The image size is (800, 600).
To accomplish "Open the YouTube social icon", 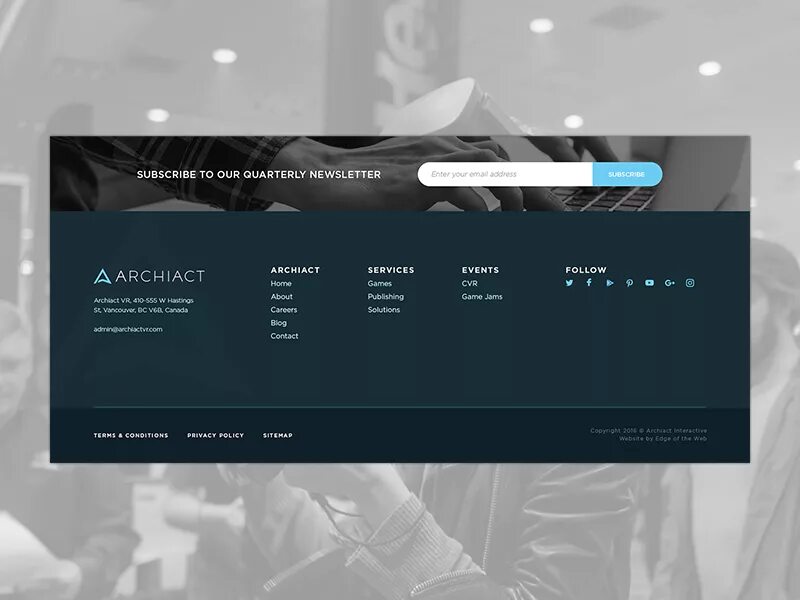I will [649, 283].
